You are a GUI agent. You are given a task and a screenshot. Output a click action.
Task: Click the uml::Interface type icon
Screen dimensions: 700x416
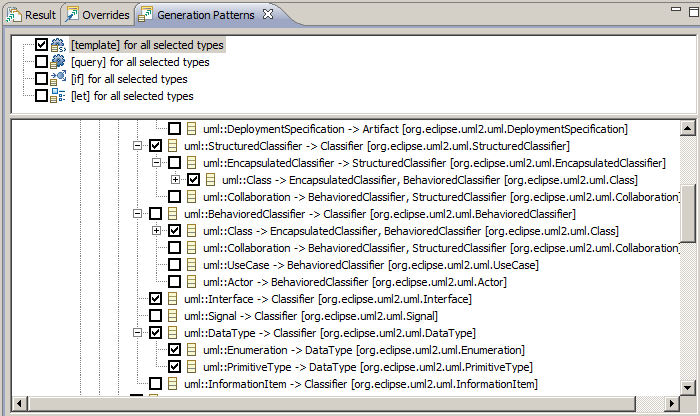pos(172,299)
